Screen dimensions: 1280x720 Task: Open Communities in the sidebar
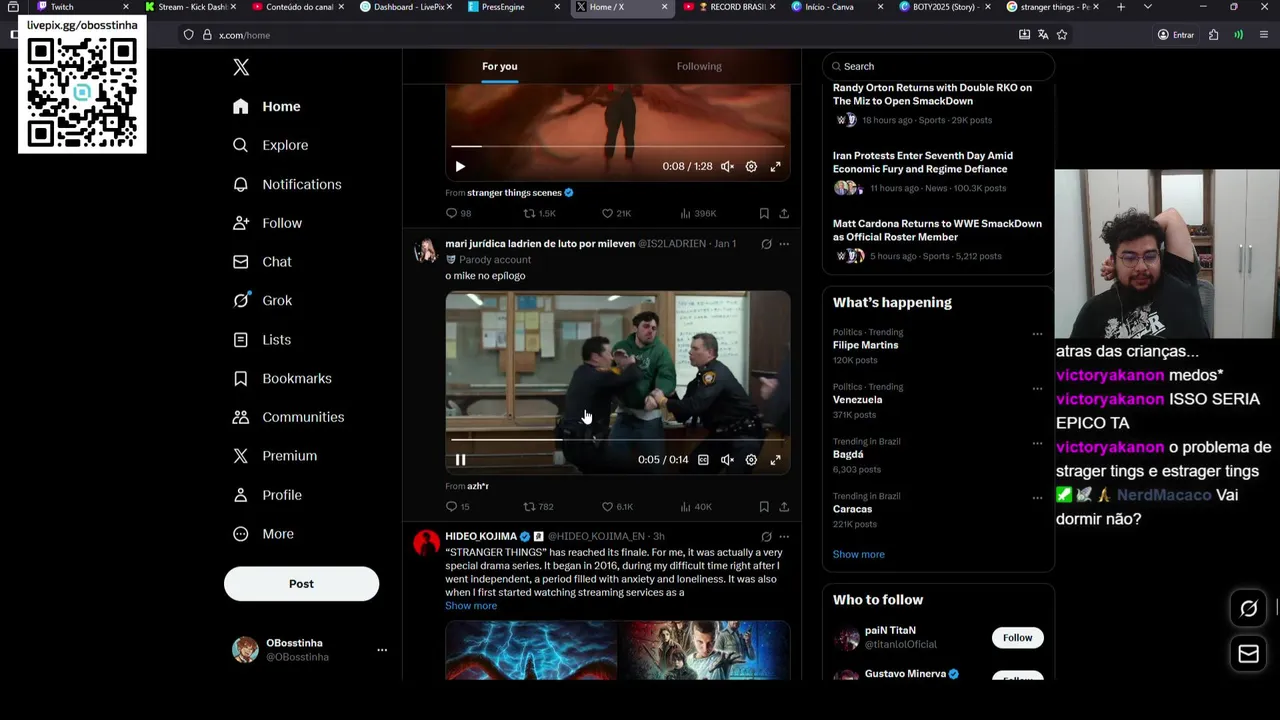[x=288, y=417]
